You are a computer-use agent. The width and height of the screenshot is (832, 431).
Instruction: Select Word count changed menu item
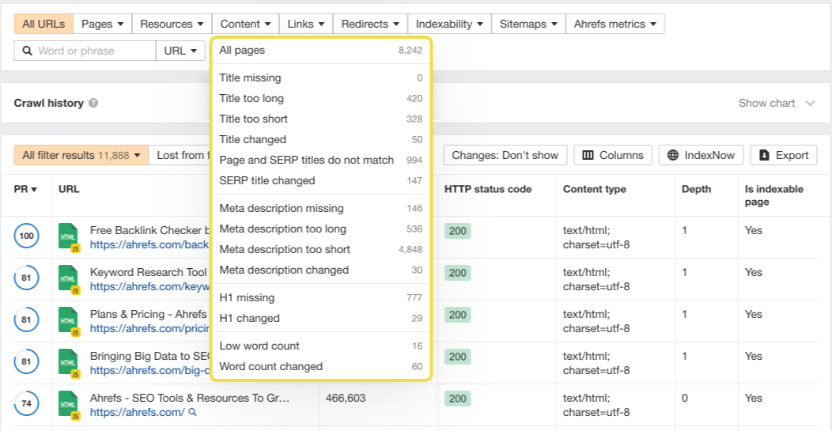coord(321,366)
